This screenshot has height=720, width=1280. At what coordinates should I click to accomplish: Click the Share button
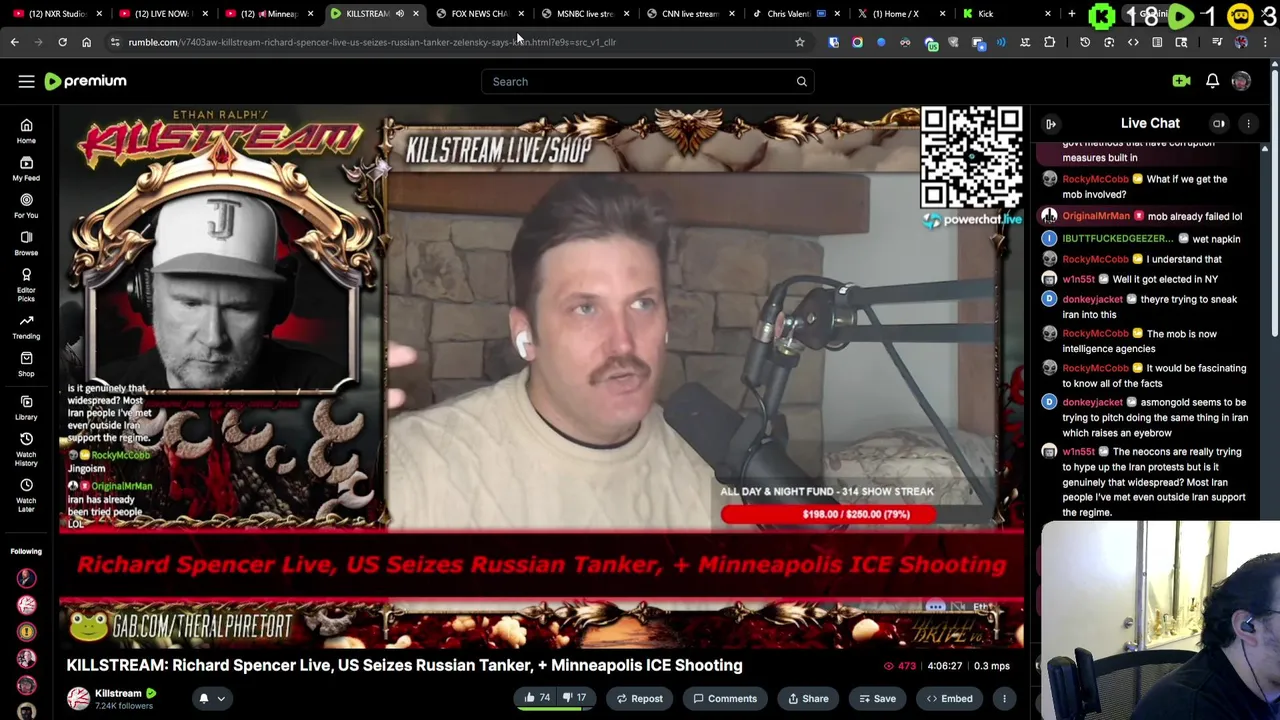point(808,698)
